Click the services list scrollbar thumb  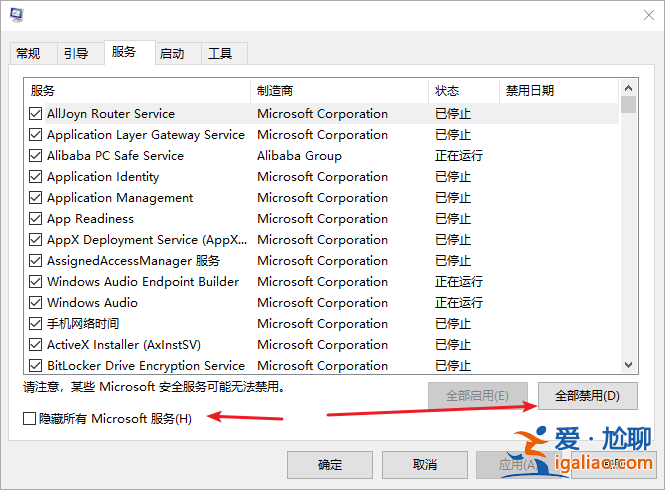coord(629,104)
